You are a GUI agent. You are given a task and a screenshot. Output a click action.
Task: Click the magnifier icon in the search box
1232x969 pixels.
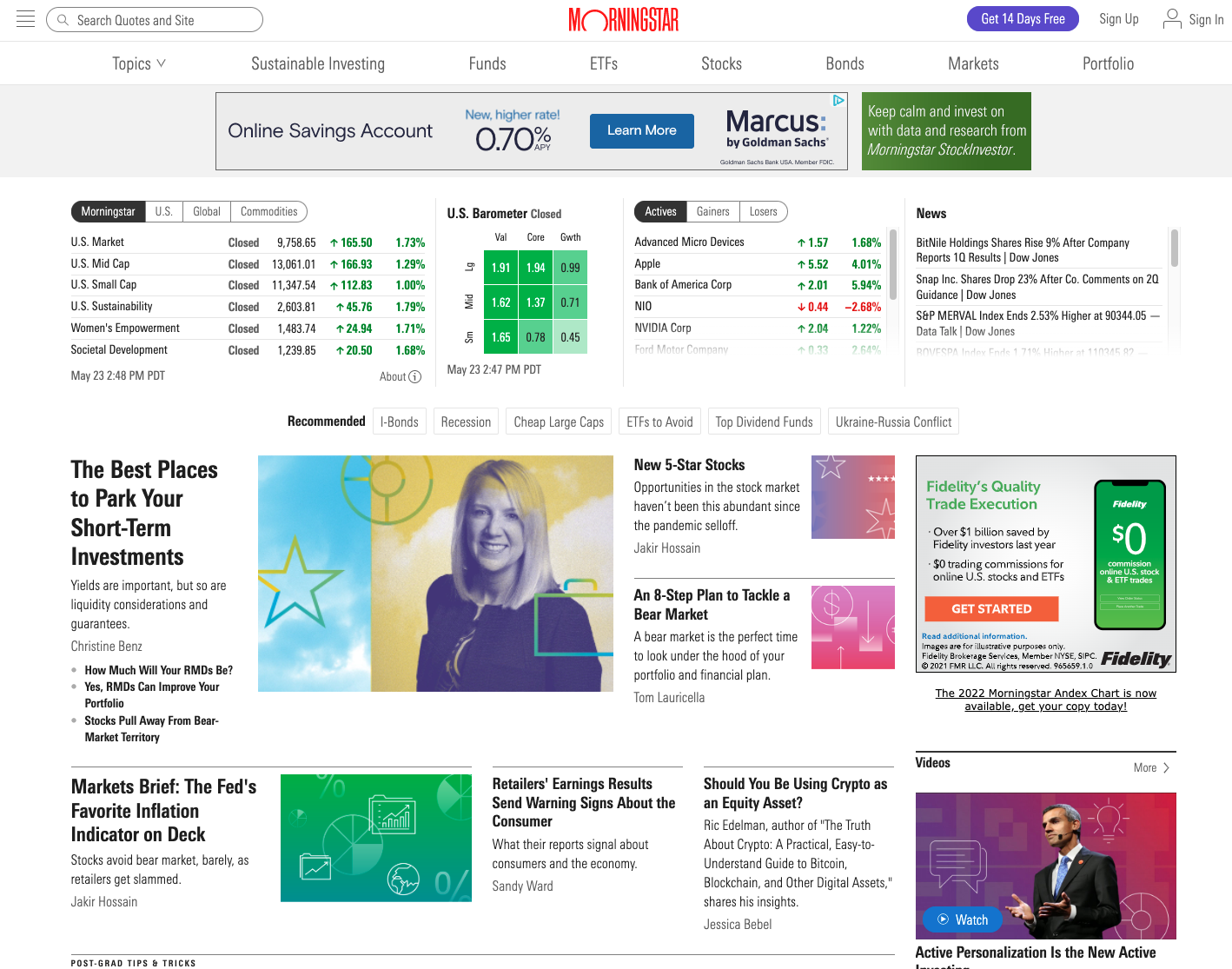pos(63,20)
